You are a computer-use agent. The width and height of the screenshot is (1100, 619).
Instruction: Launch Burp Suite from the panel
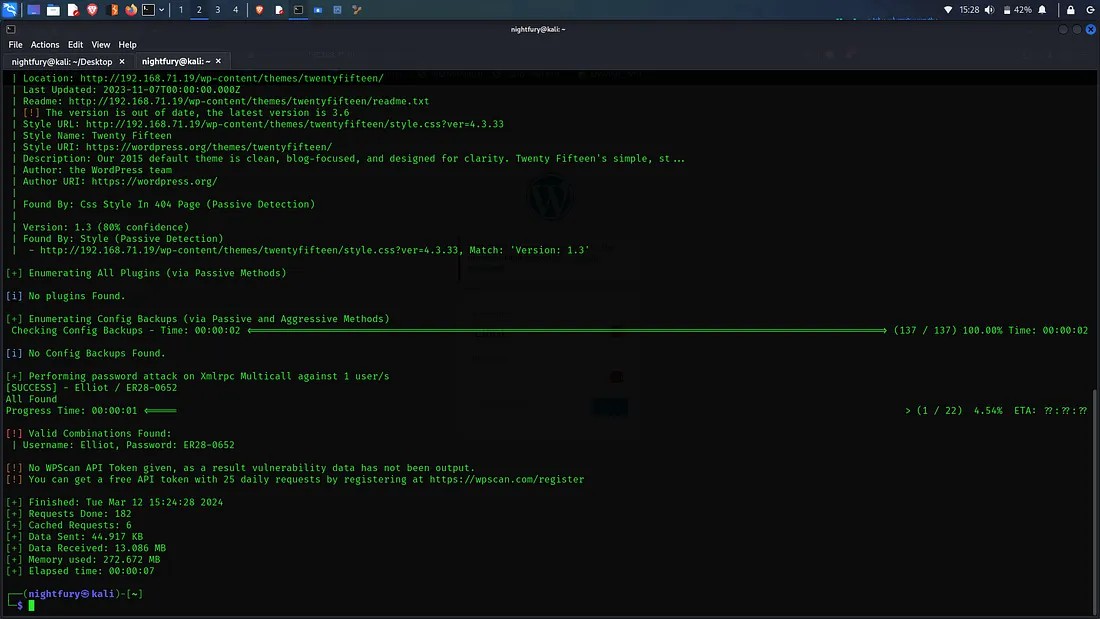[x=113, y=9]
